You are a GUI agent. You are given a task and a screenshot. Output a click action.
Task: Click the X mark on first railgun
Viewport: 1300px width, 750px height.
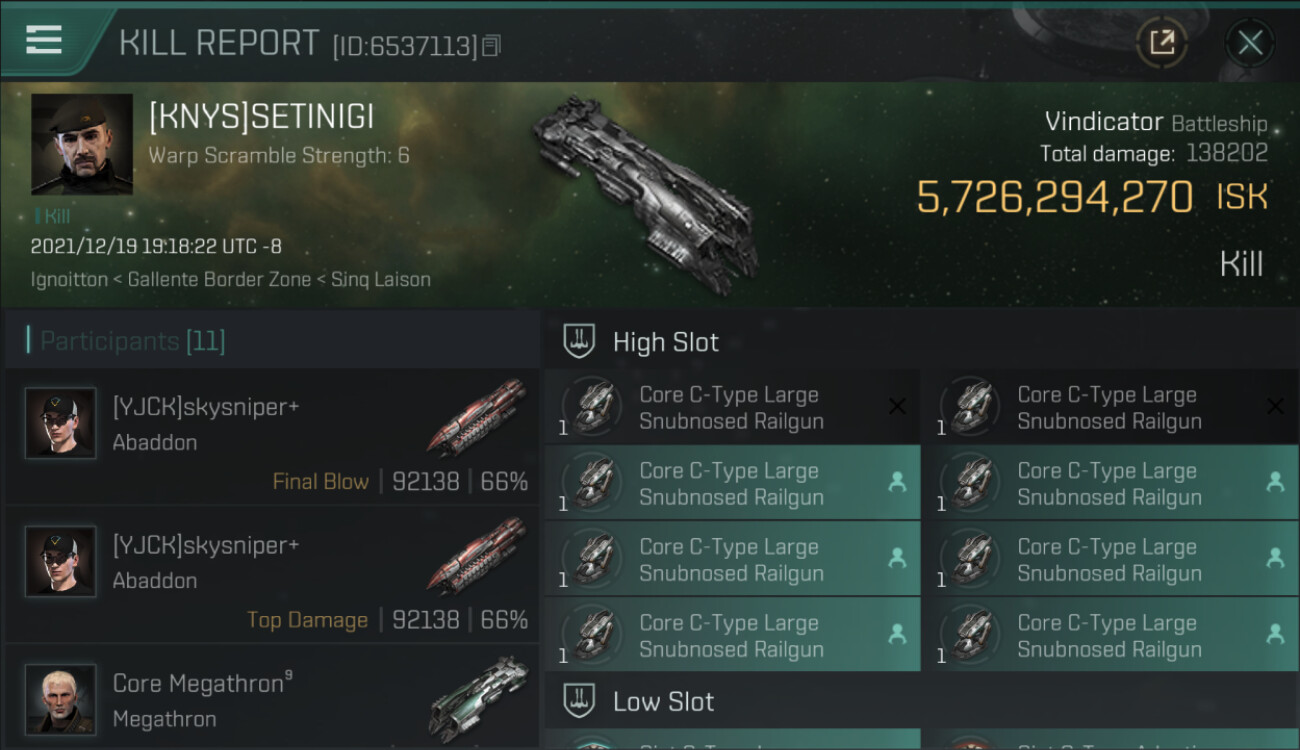[897, 406]
